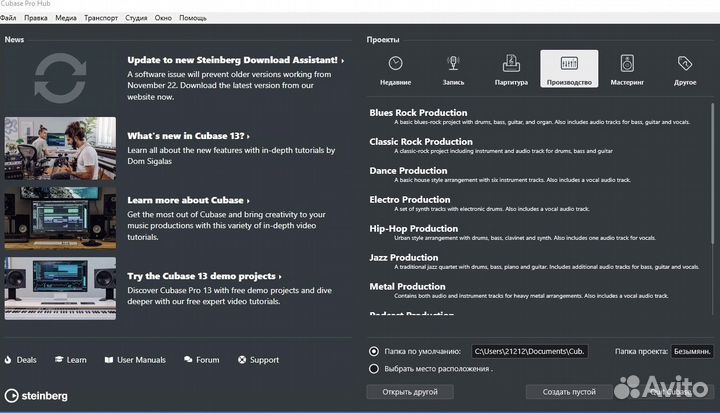Select the Scoring category sheet icon
This screenshot has height=413, width=720.
coord(511,63)
